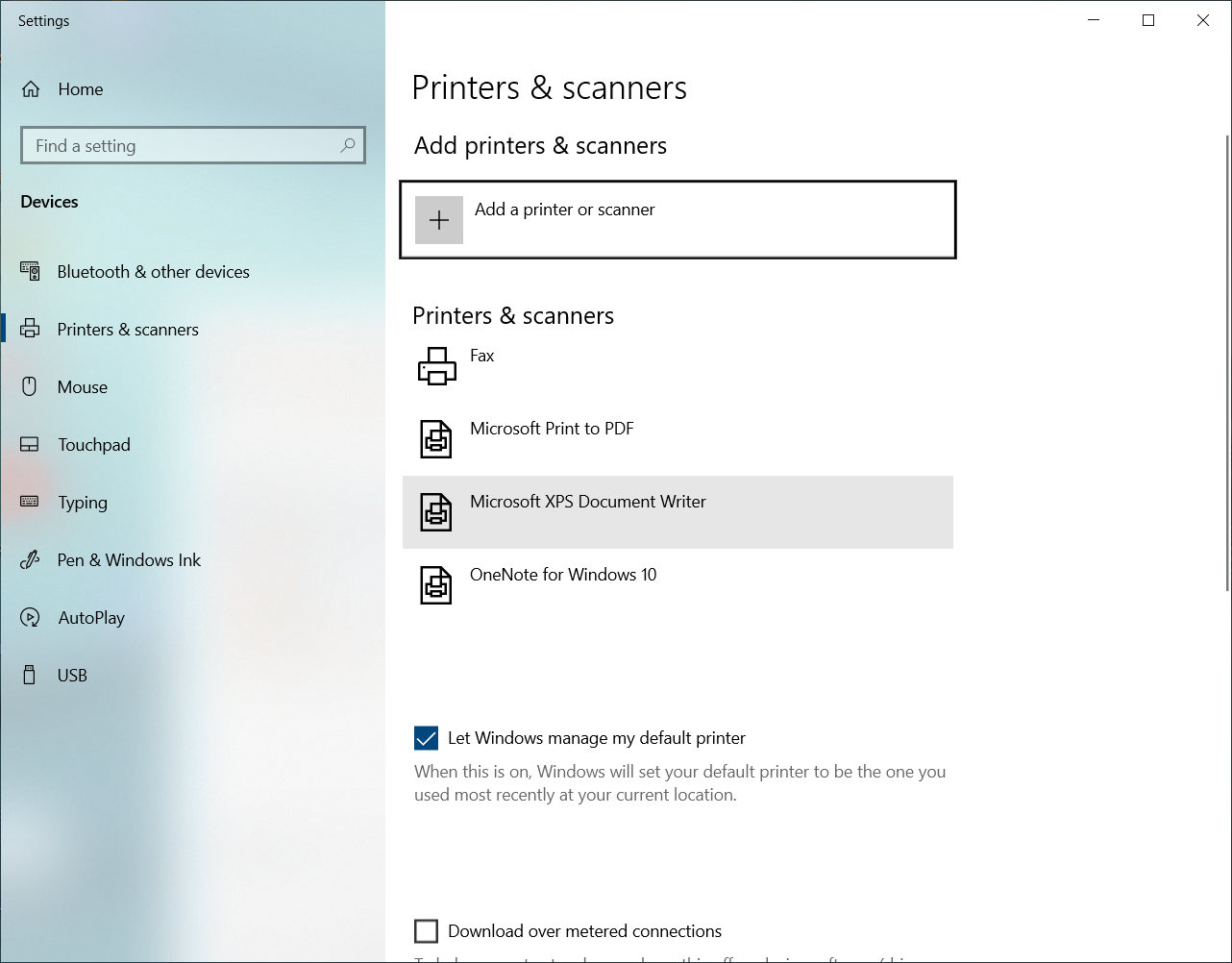Click the AutoPlay icon in sidebar
1232x963 pixels.
(x=30, y=617)
